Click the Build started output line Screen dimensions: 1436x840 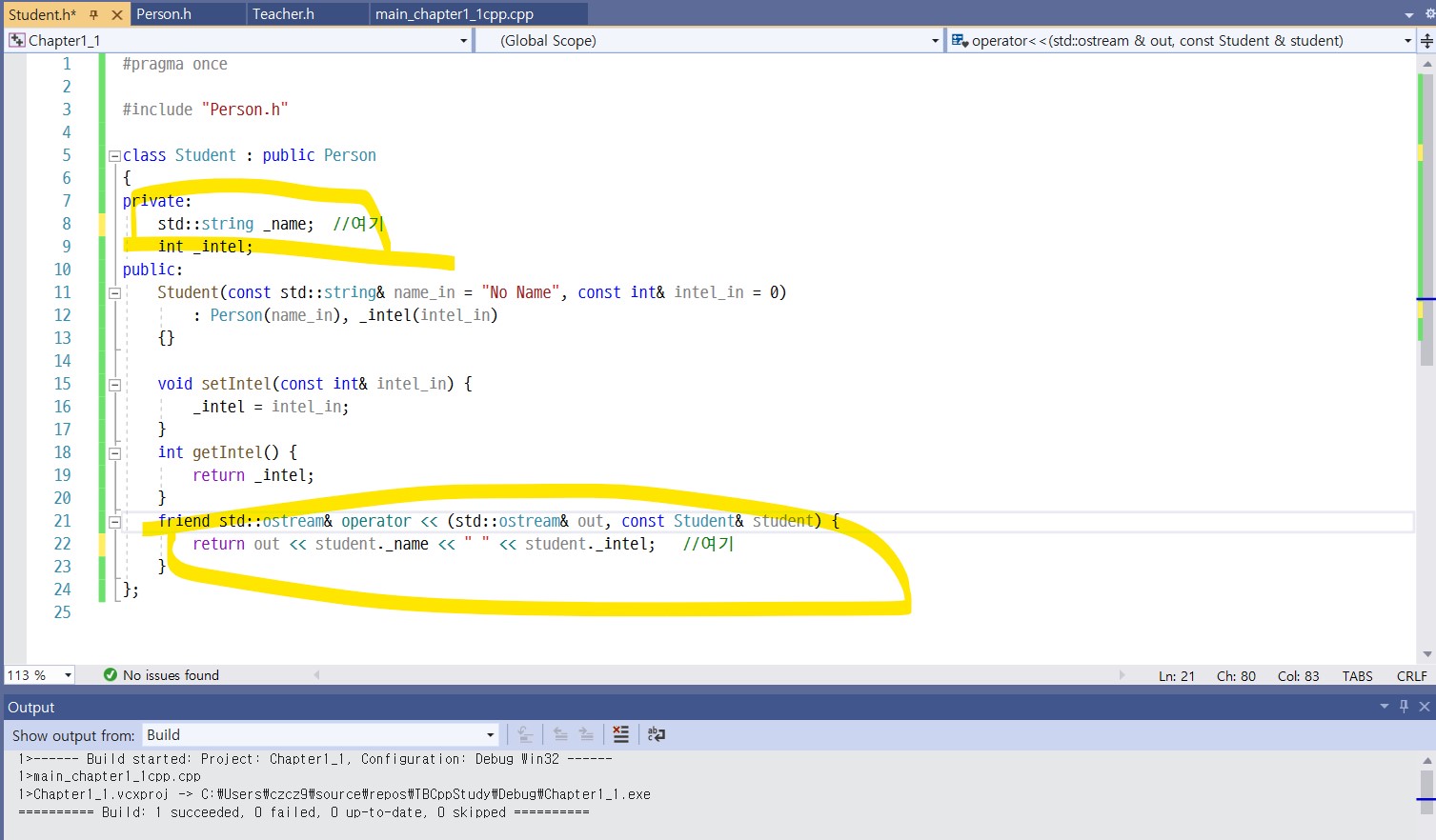coord(315,760)
